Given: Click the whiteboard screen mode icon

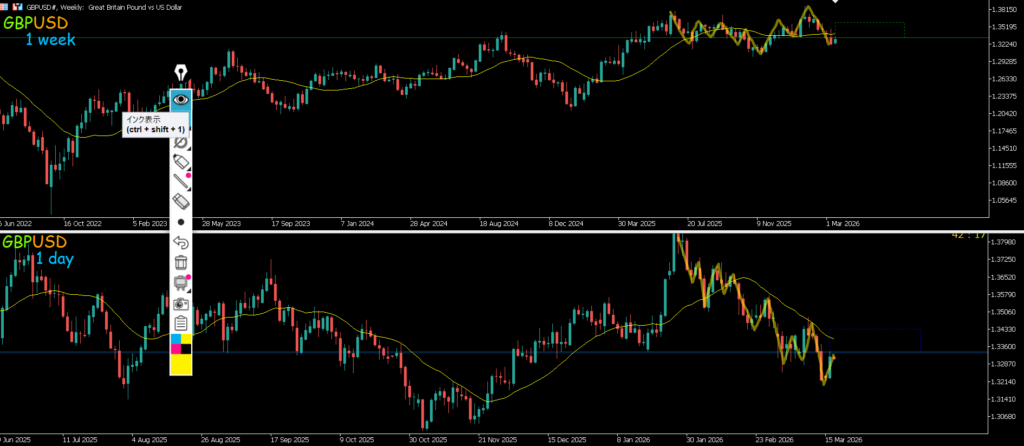Looking at the screenshot, I should (x=181, y=284).
